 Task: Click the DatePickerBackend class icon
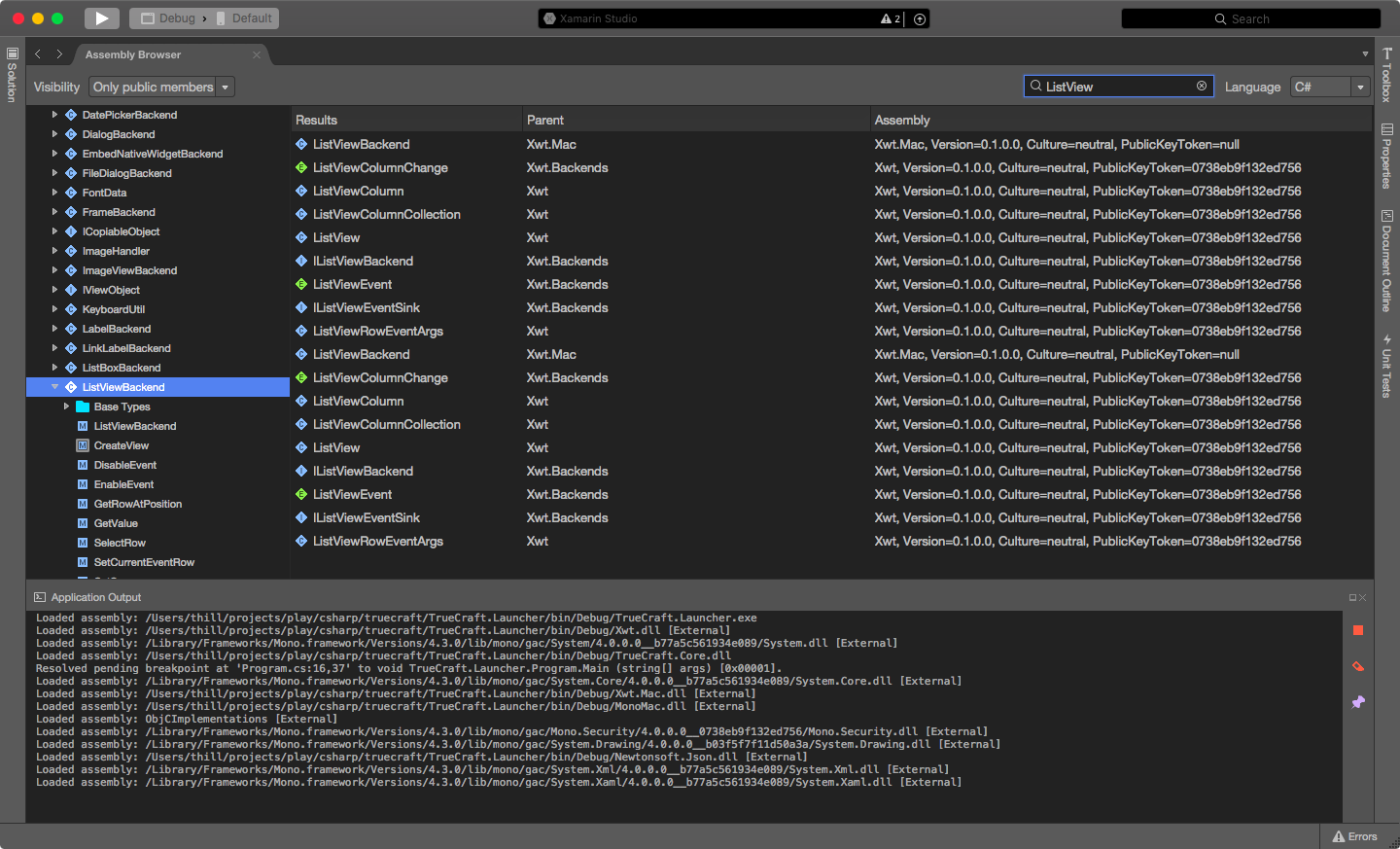coord(71,115)
